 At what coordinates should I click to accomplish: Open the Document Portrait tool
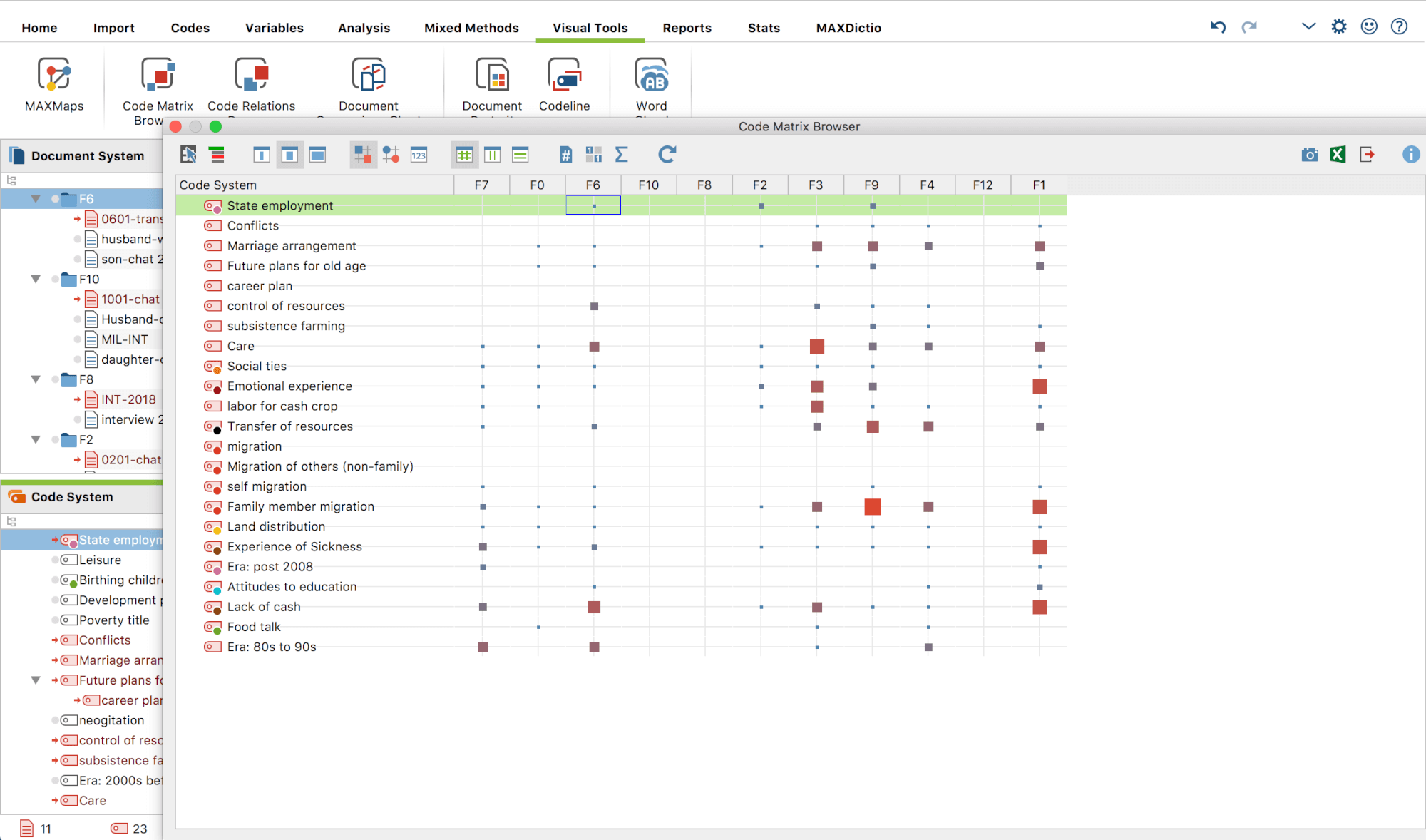point(492,84)
